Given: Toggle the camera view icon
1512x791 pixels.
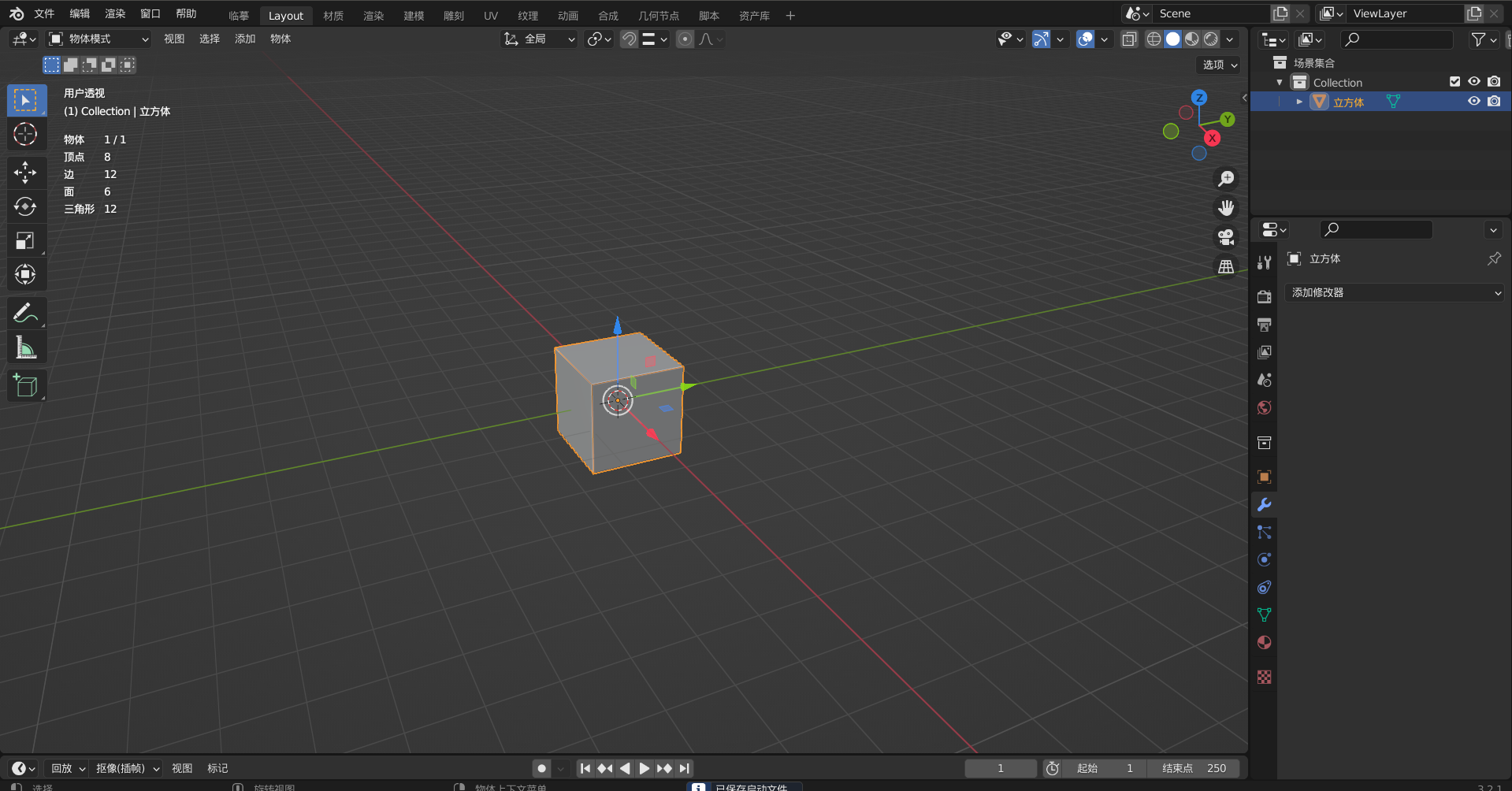Looking at the screenshot, I should tap(1226, 237).
